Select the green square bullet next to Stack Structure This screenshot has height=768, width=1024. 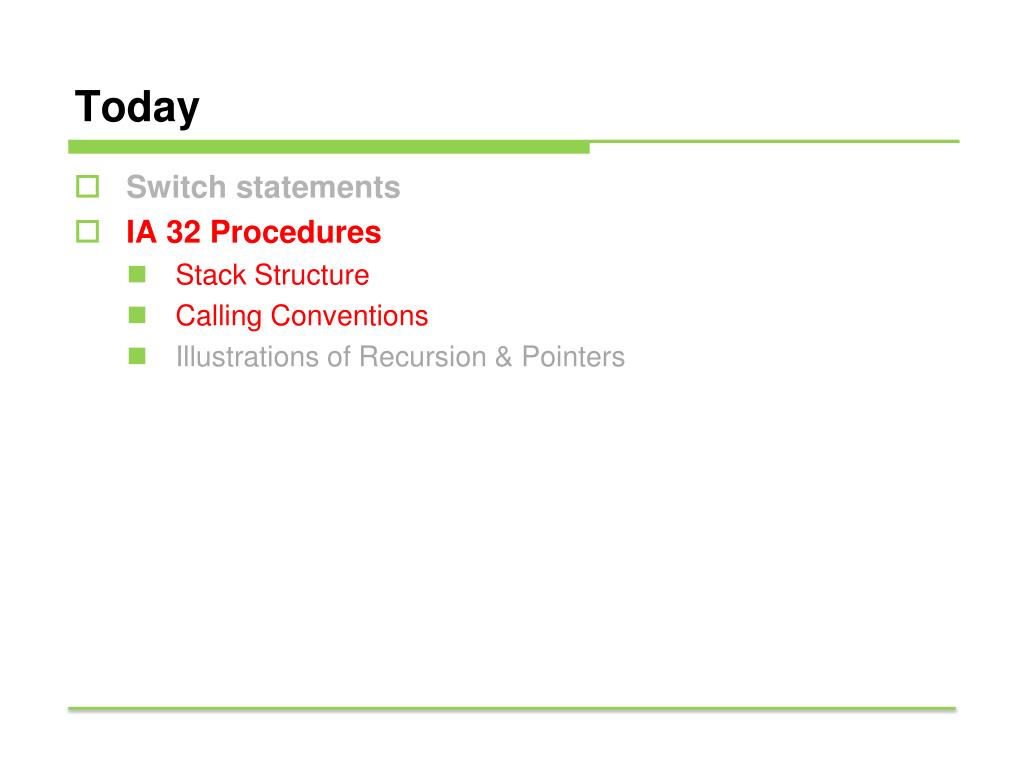pos(137,274)
